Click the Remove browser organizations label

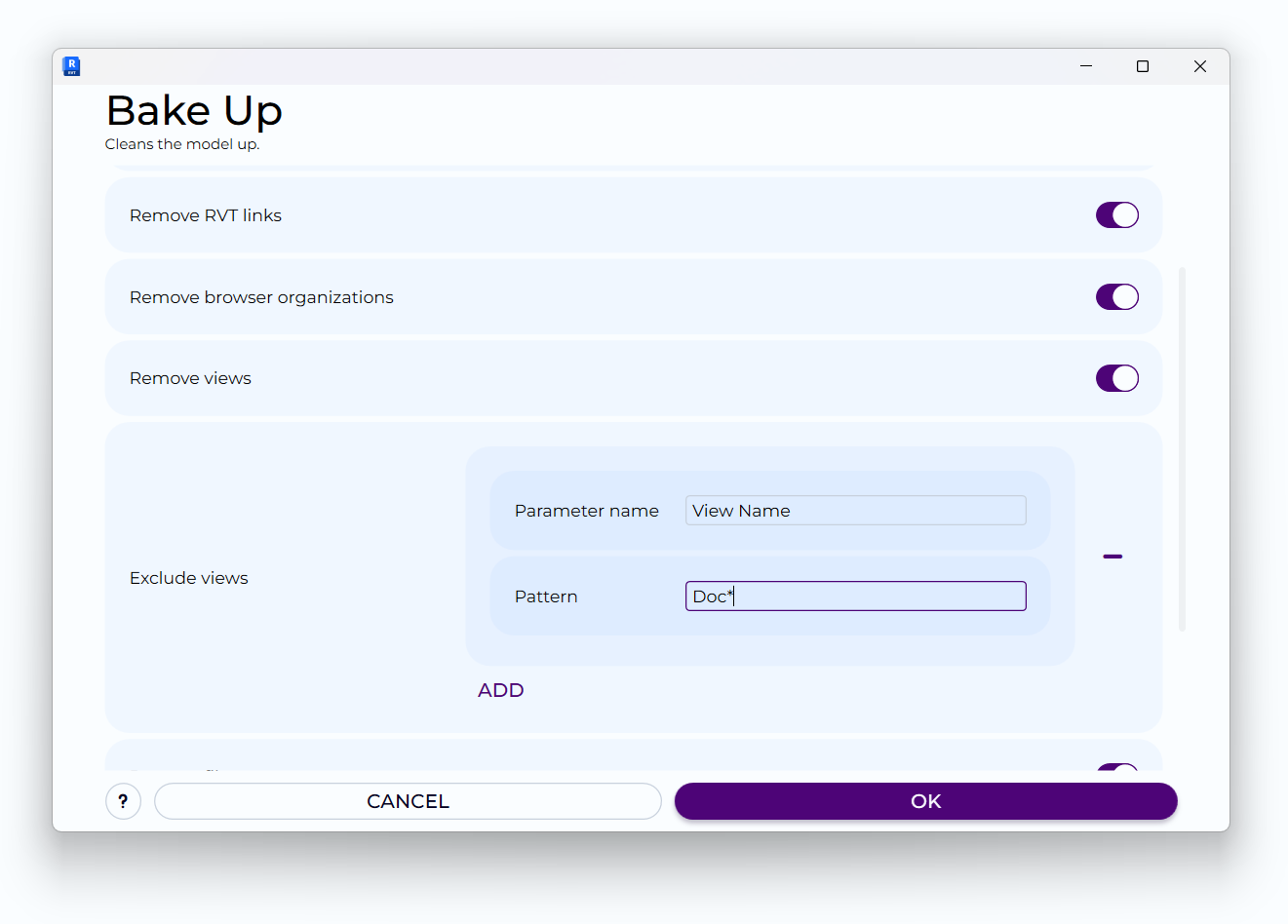click(x=261, y=297)
